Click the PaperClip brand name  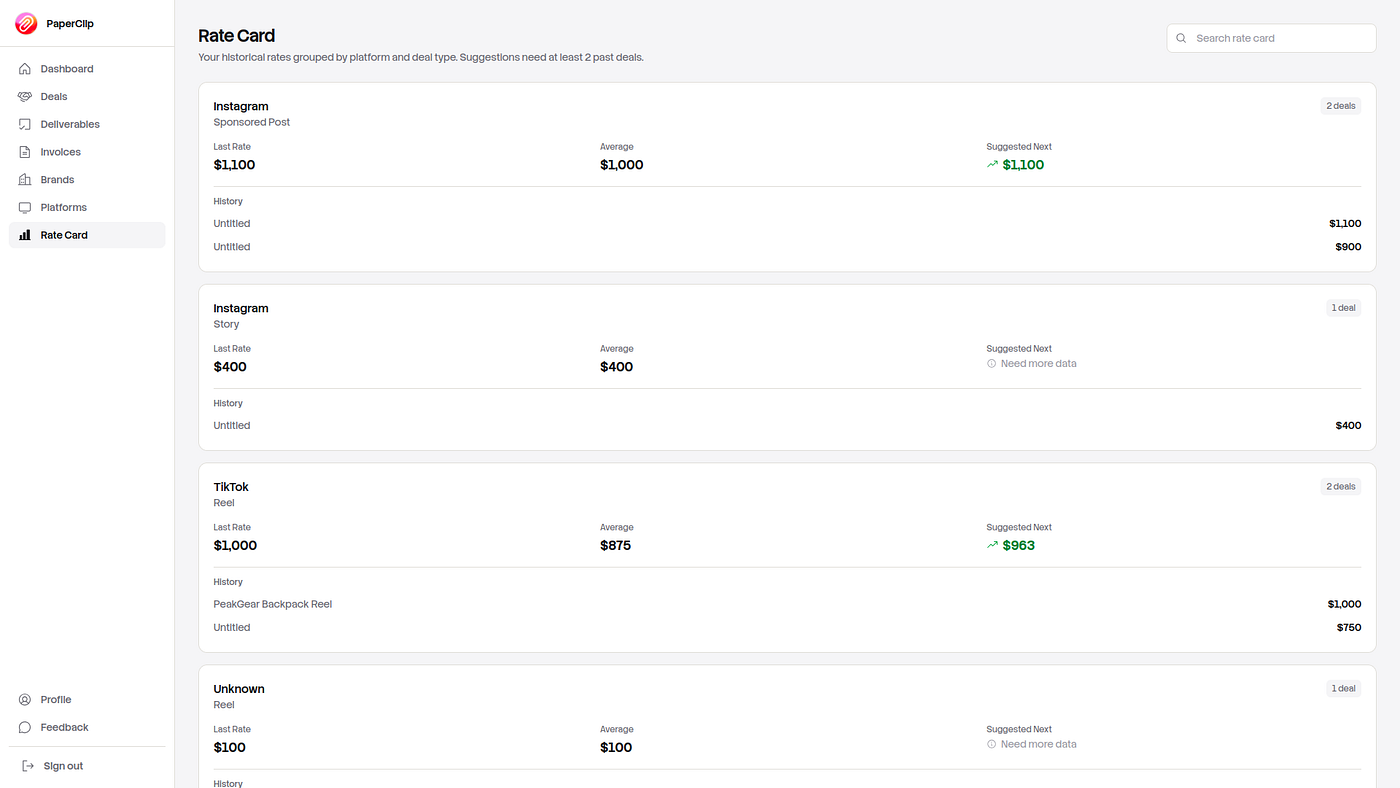70,24
